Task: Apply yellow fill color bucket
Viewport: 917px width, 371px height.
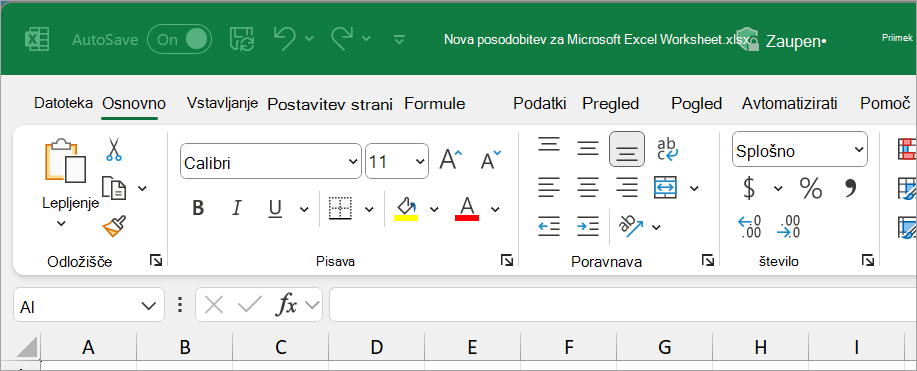Action: tap(406, 208)
